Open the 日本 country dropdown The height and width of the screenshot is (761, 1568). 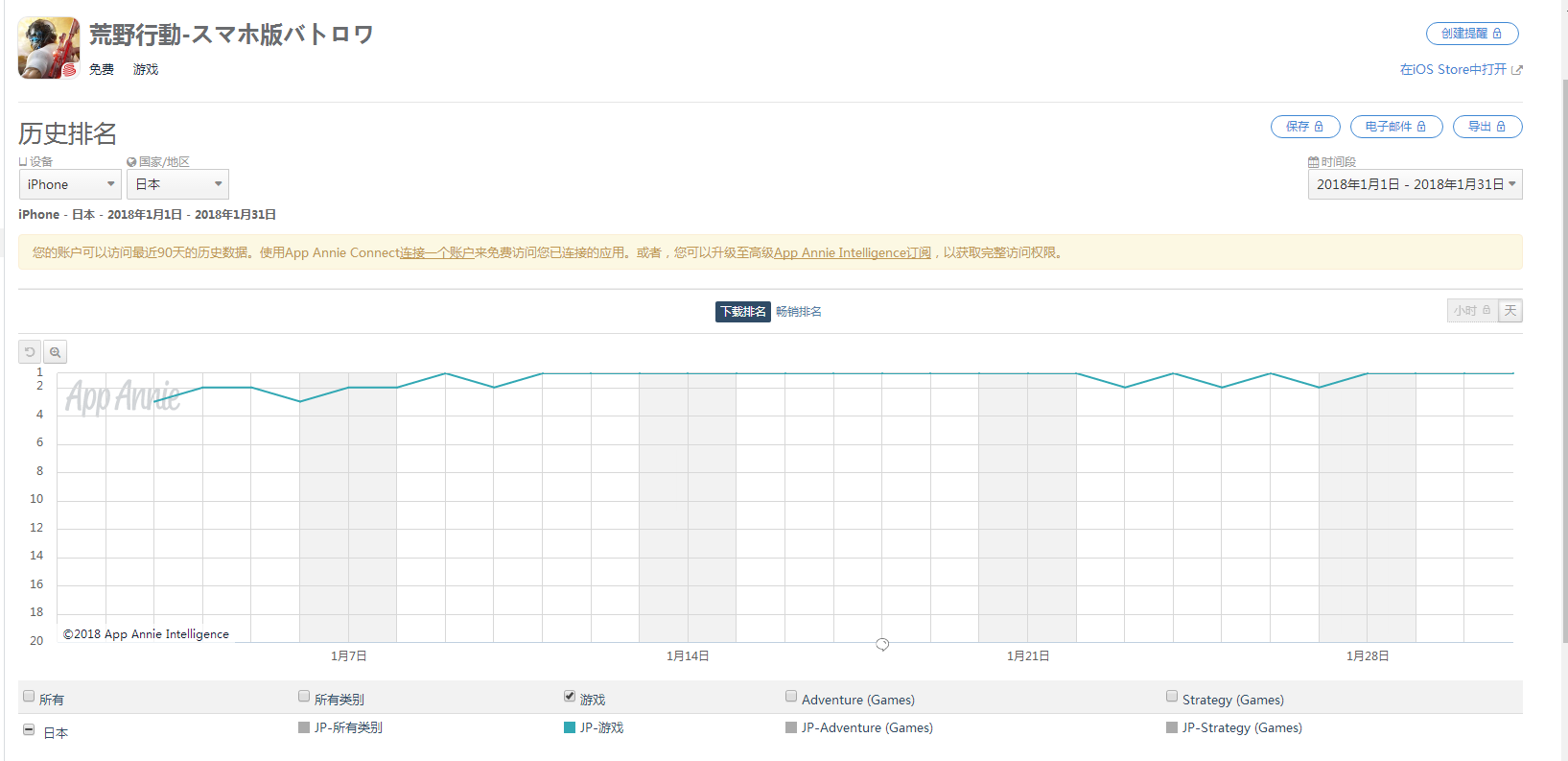click(177, 184)
